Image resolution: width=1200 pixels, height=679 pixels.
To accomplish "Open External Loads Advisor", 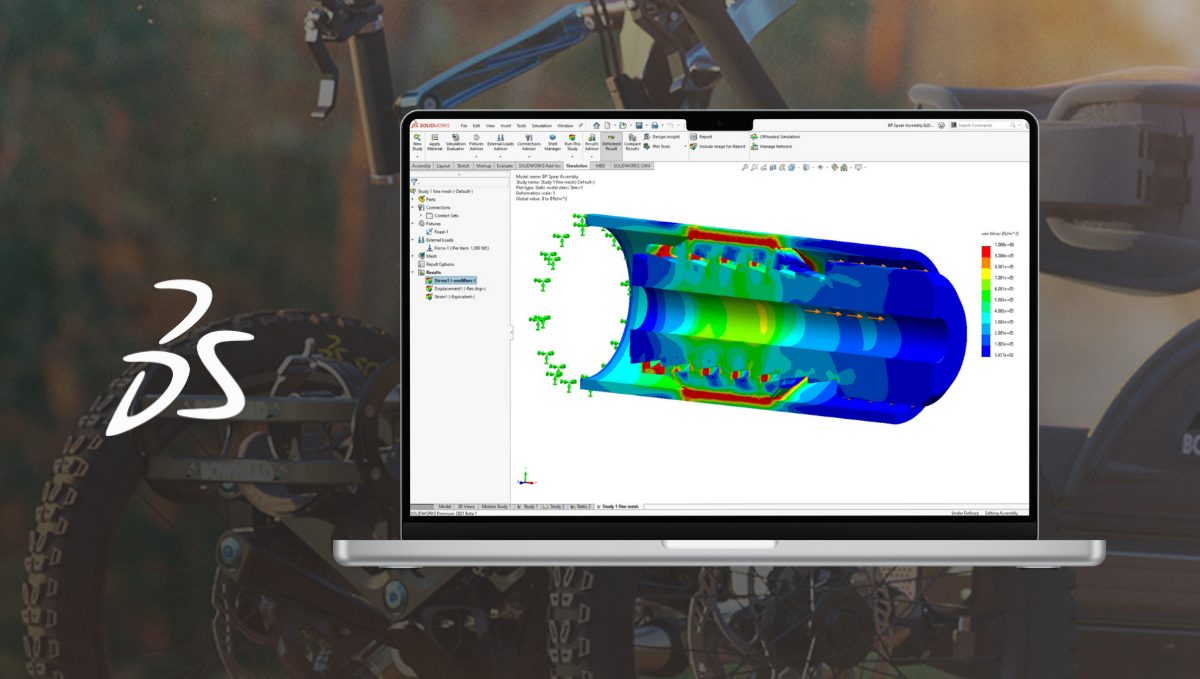I will (x=500, y=142).
